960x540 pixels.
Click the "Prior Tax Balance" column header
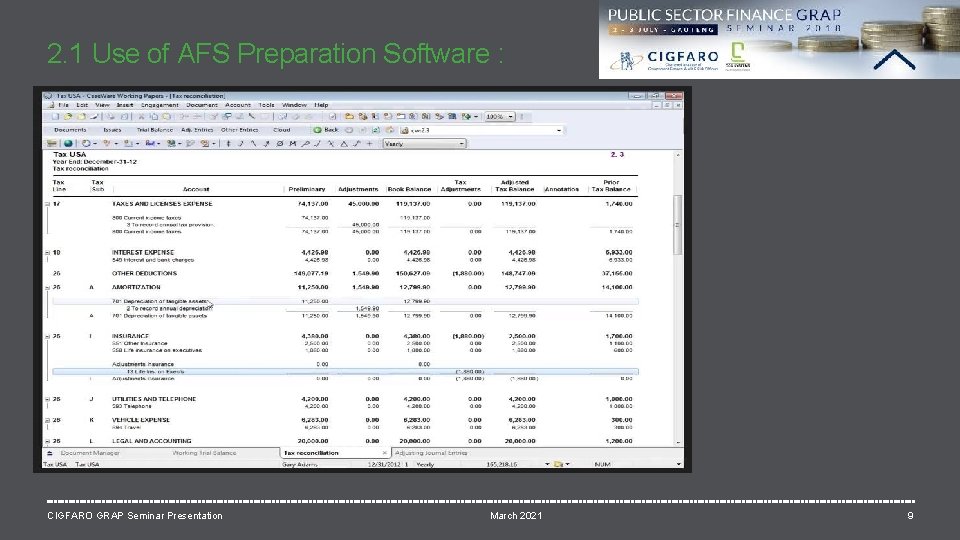[611, 186]
